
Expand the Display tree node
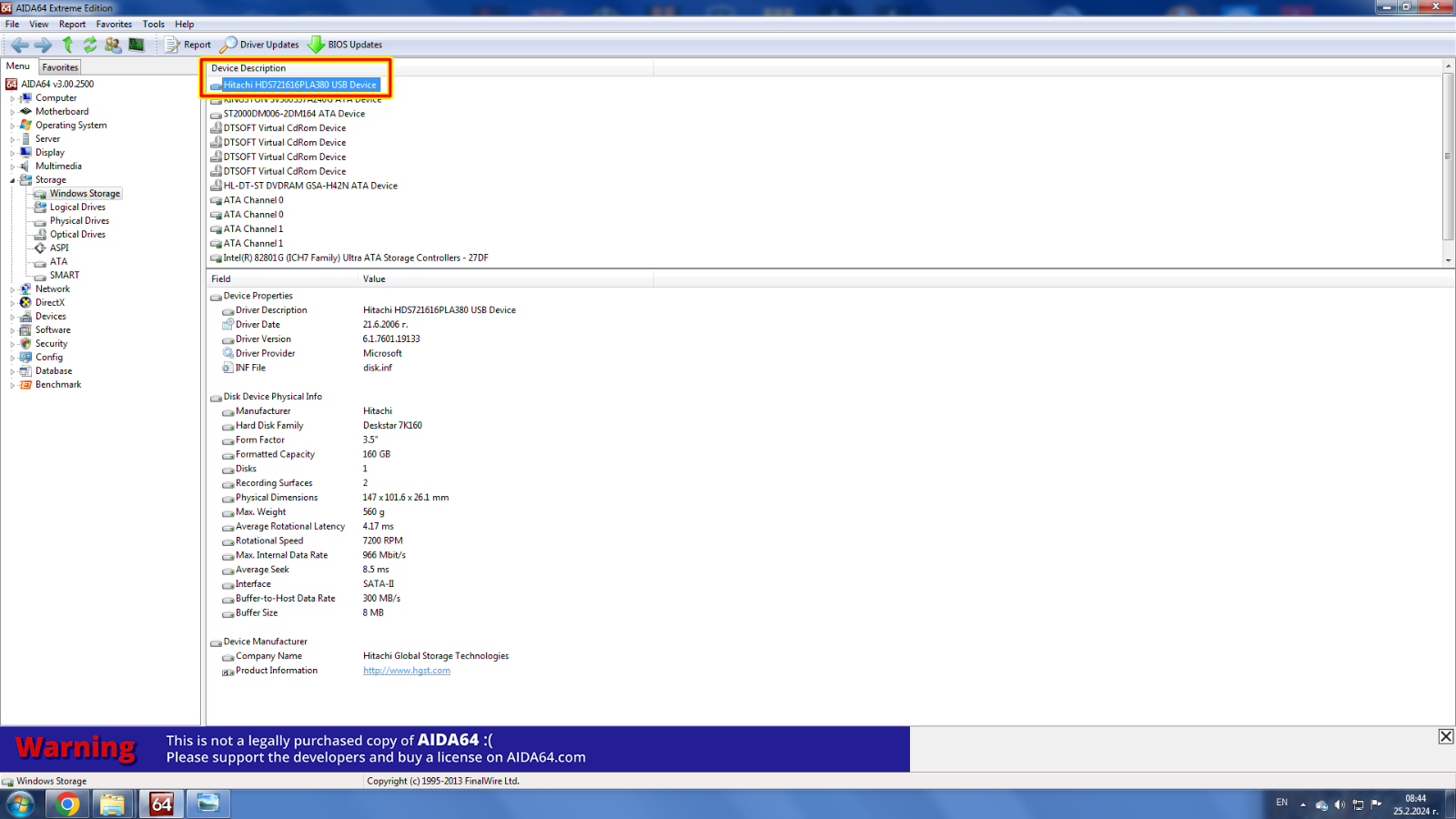click(x=13, y=153)
